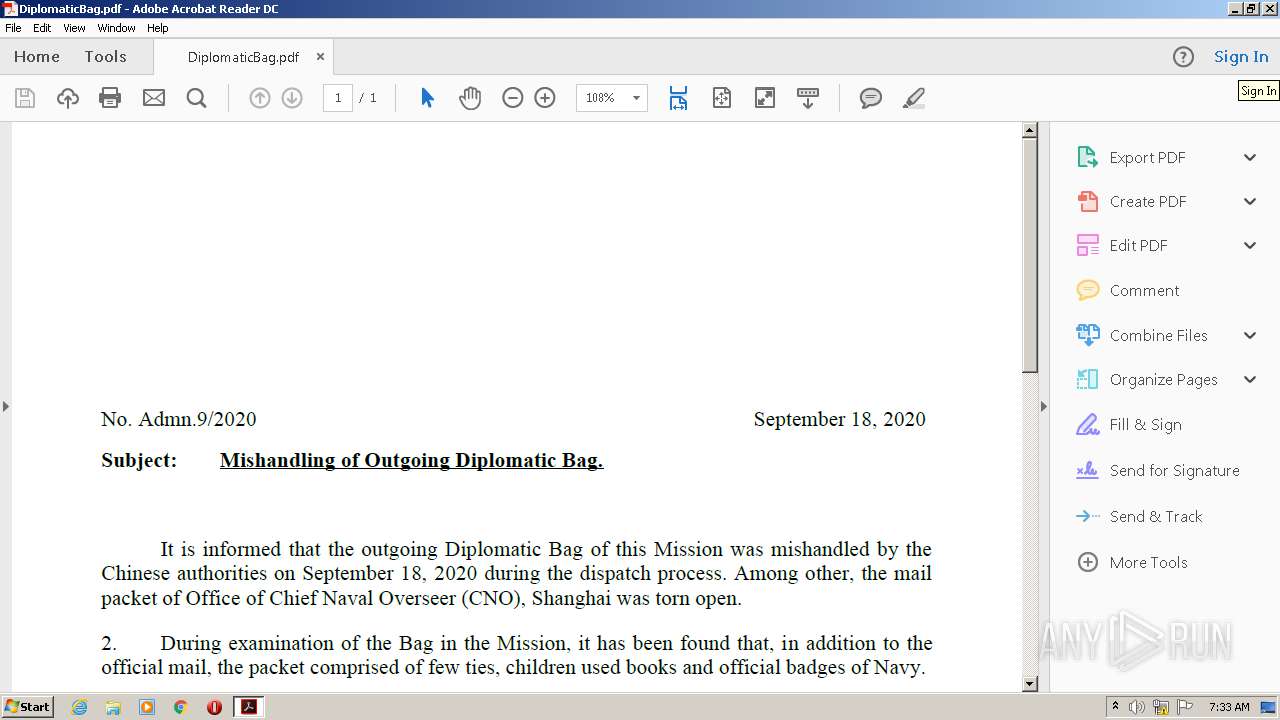Click the Sign In link
This screenshot has width=1280, height=720.
[x=1241, y=57]
